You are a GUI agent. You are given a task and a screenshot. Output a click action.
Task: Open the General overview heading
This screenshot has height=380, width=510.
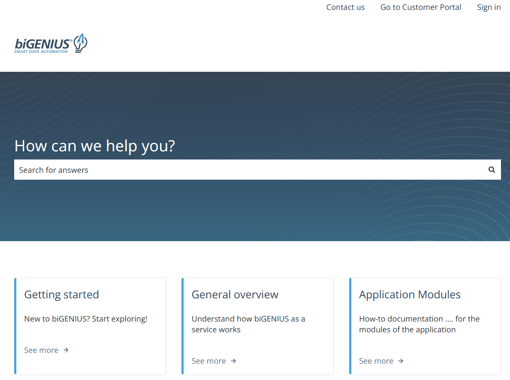tap(235, 294)
